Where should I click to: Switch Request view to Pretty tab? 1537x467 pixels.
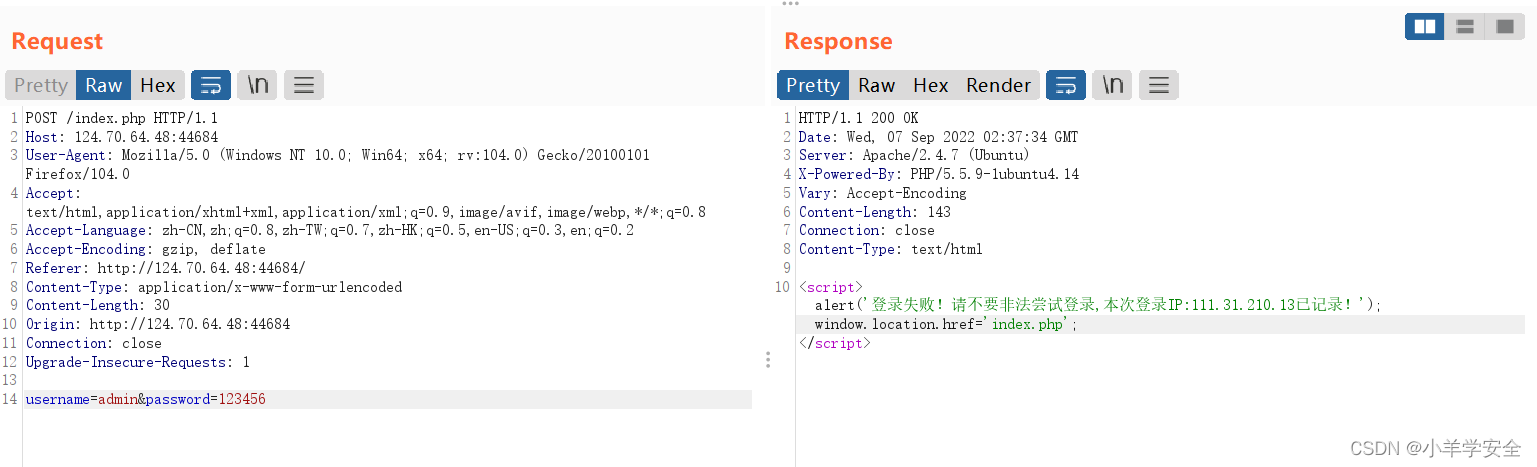[41, 85]
